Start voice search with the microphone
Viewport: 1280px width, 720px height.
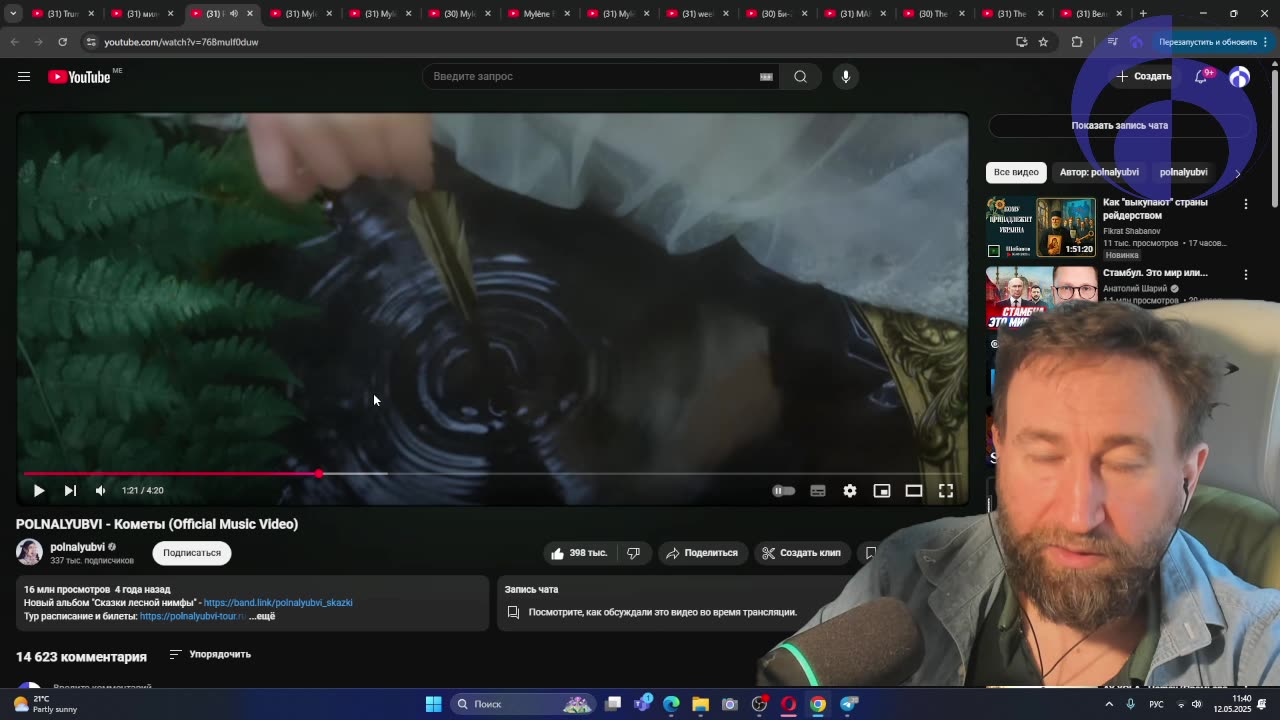click(845, 76)
